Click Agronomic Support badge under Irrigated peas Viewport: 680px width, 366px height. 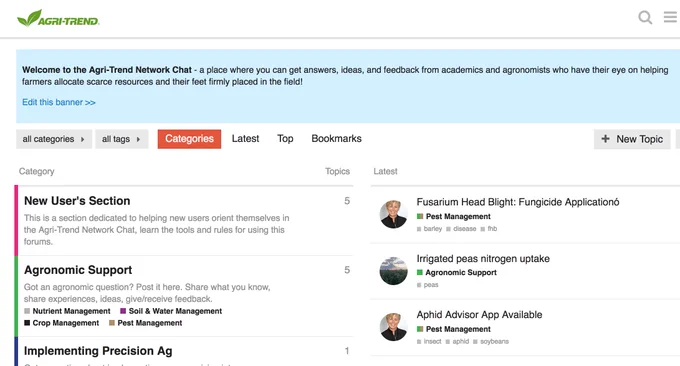[457, 273]
